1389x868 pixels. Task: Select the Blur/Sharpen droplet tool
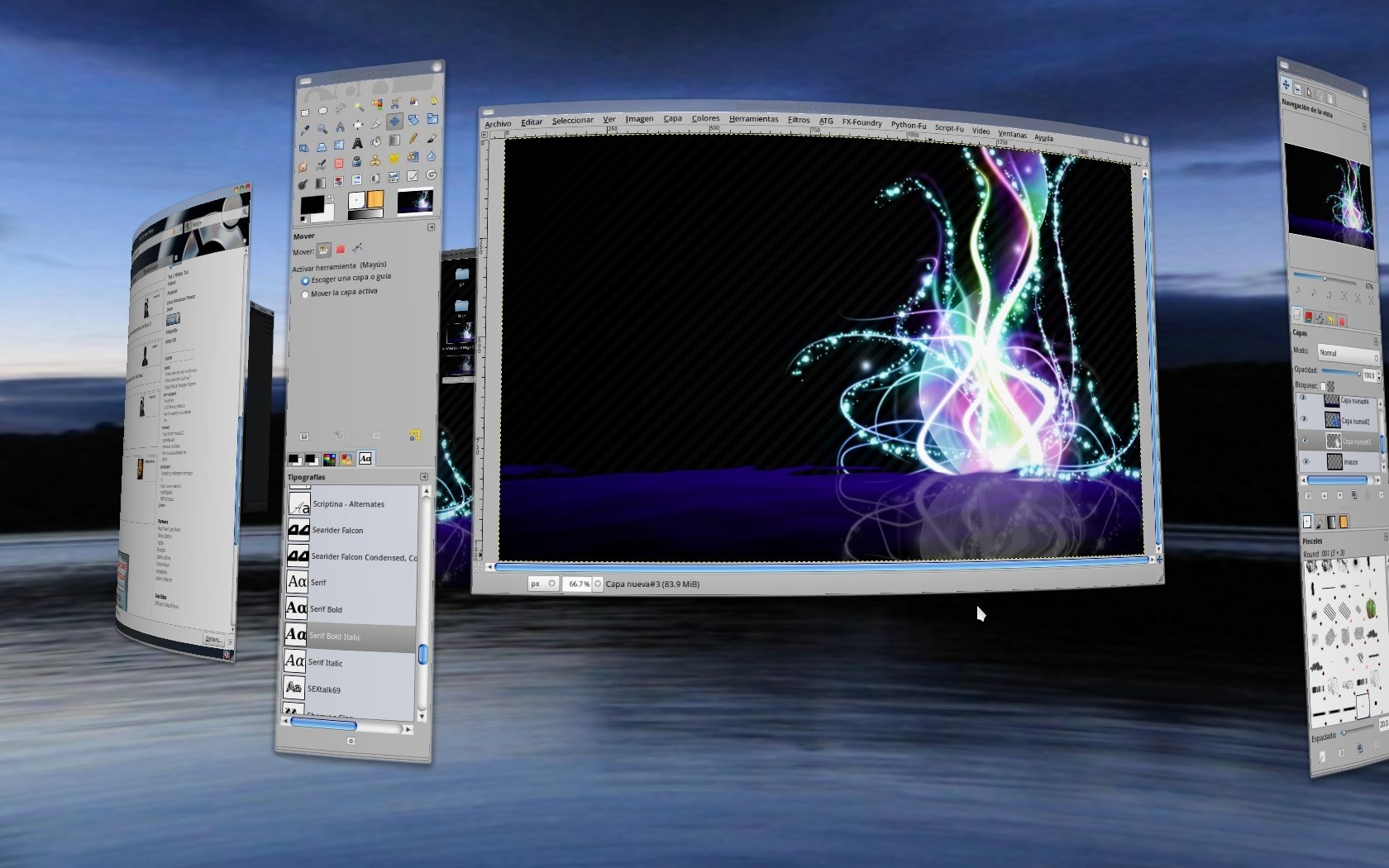431,155
